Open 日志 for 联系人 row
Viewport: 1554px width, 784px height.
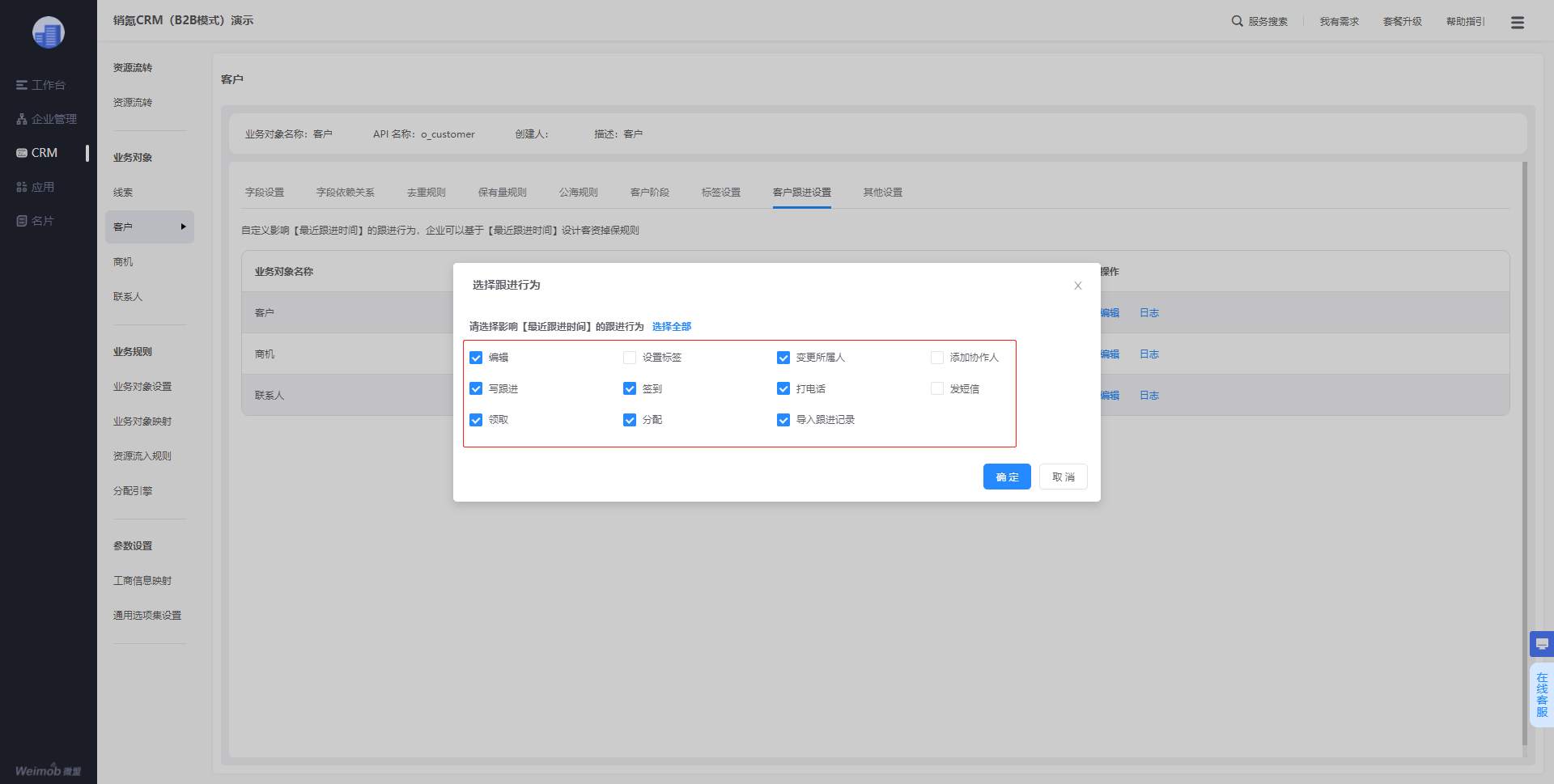point(1149,396)
